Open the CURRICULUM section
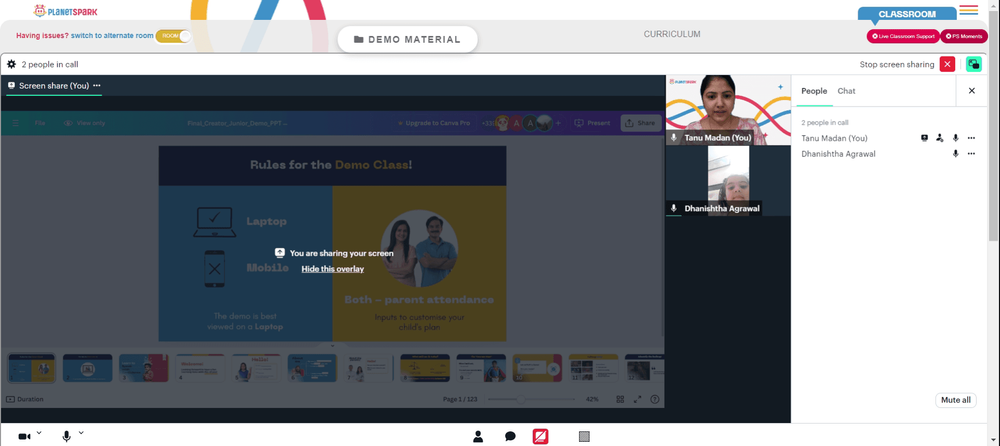Image resolution: width=1000 pixels, height=446 pixels. [672, 34]
